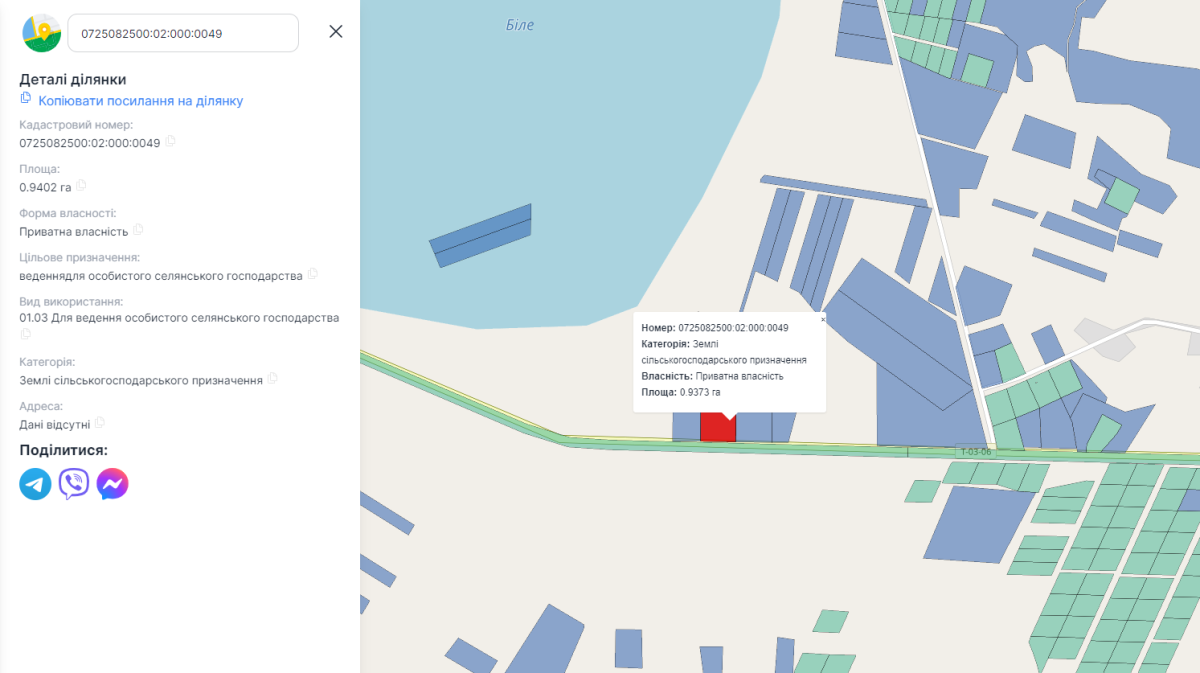Select the red highlighted parcel

pyautogui.click(x=718, y=428)
